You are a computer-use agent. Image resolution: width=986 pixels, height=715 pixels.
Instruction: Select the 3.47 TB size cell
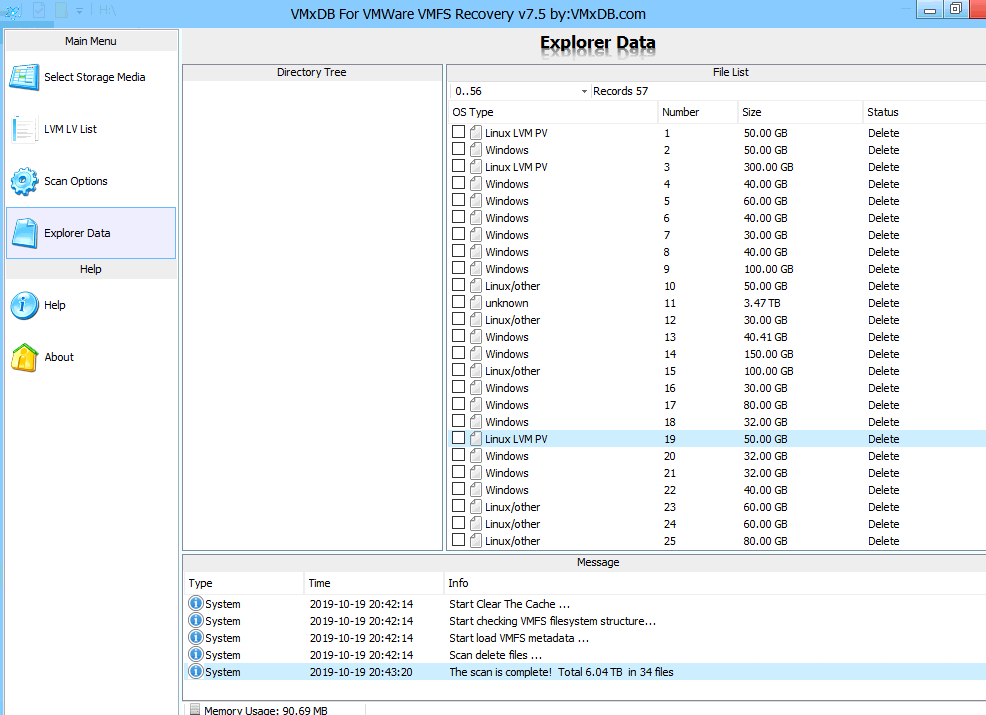[762, 303]
